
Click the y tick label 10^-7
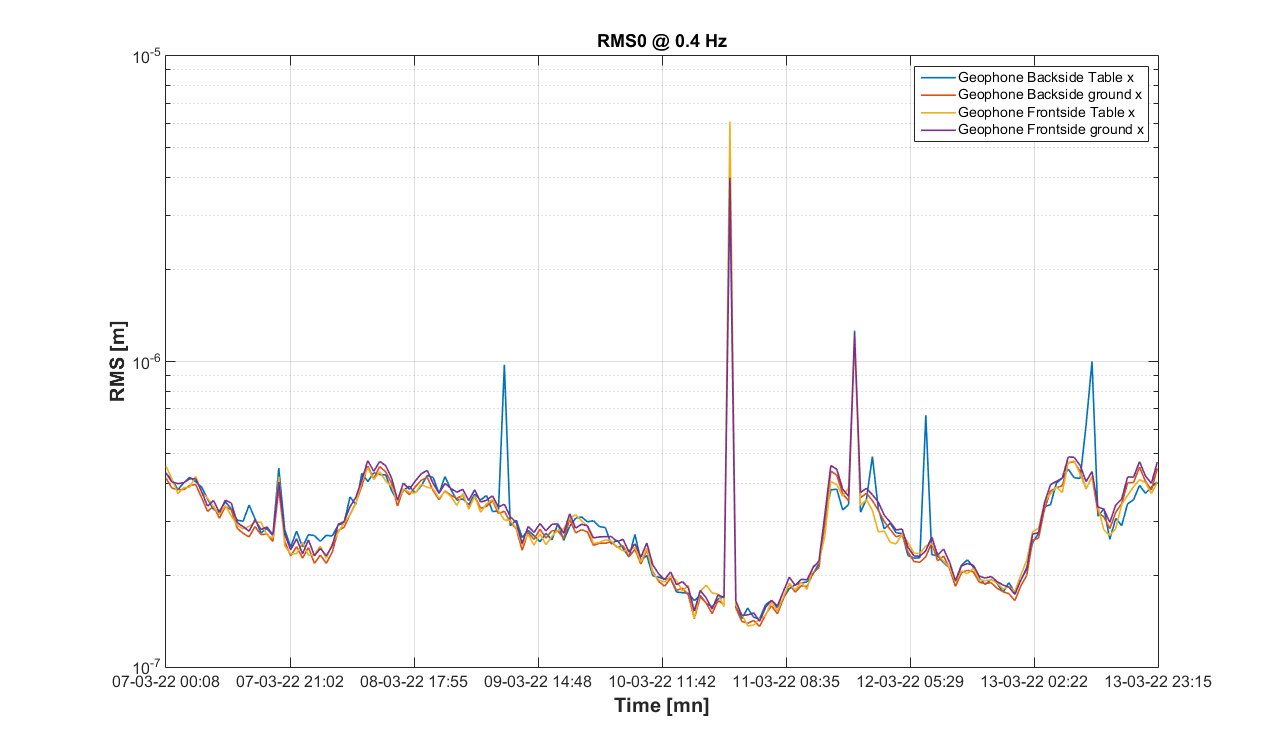click(146, 668)
